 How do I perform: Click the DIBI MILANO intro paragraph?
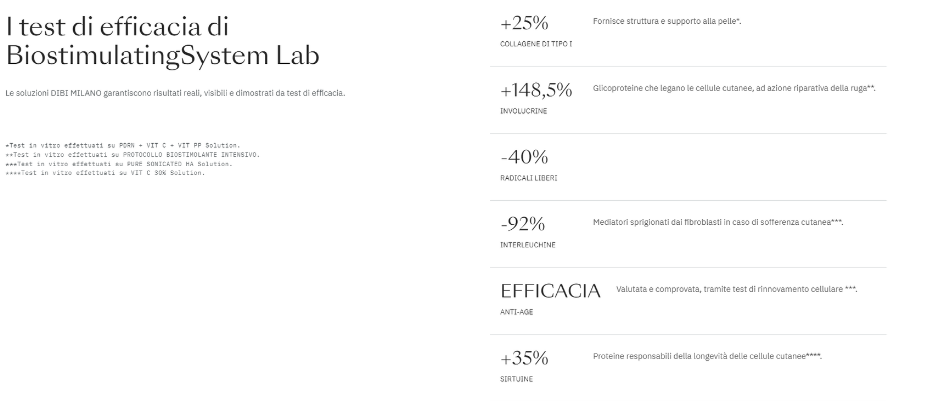pyautogui.click(x=175, y=93)
